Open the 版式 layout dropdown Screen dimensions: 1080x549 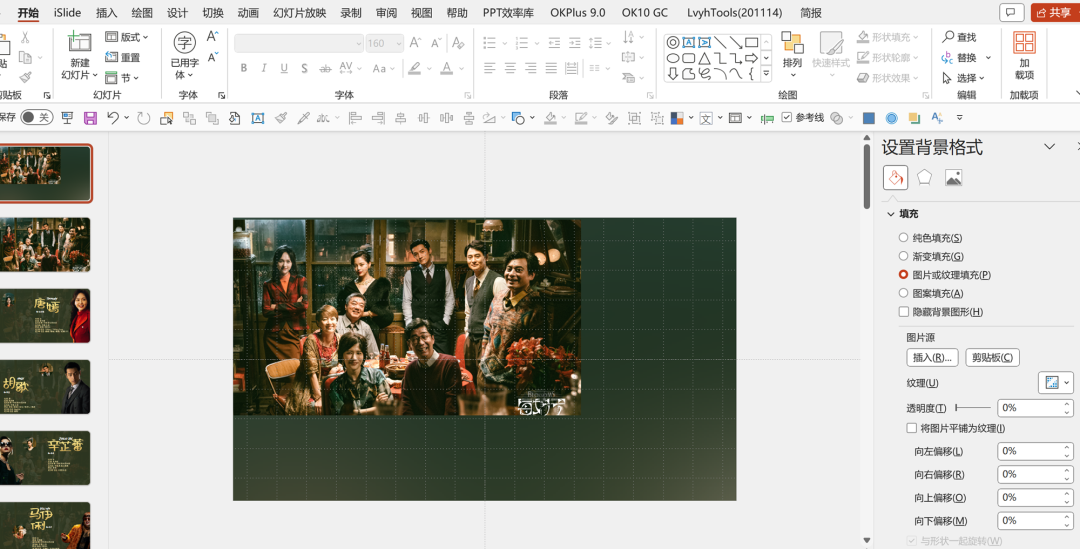coord(127,37)
